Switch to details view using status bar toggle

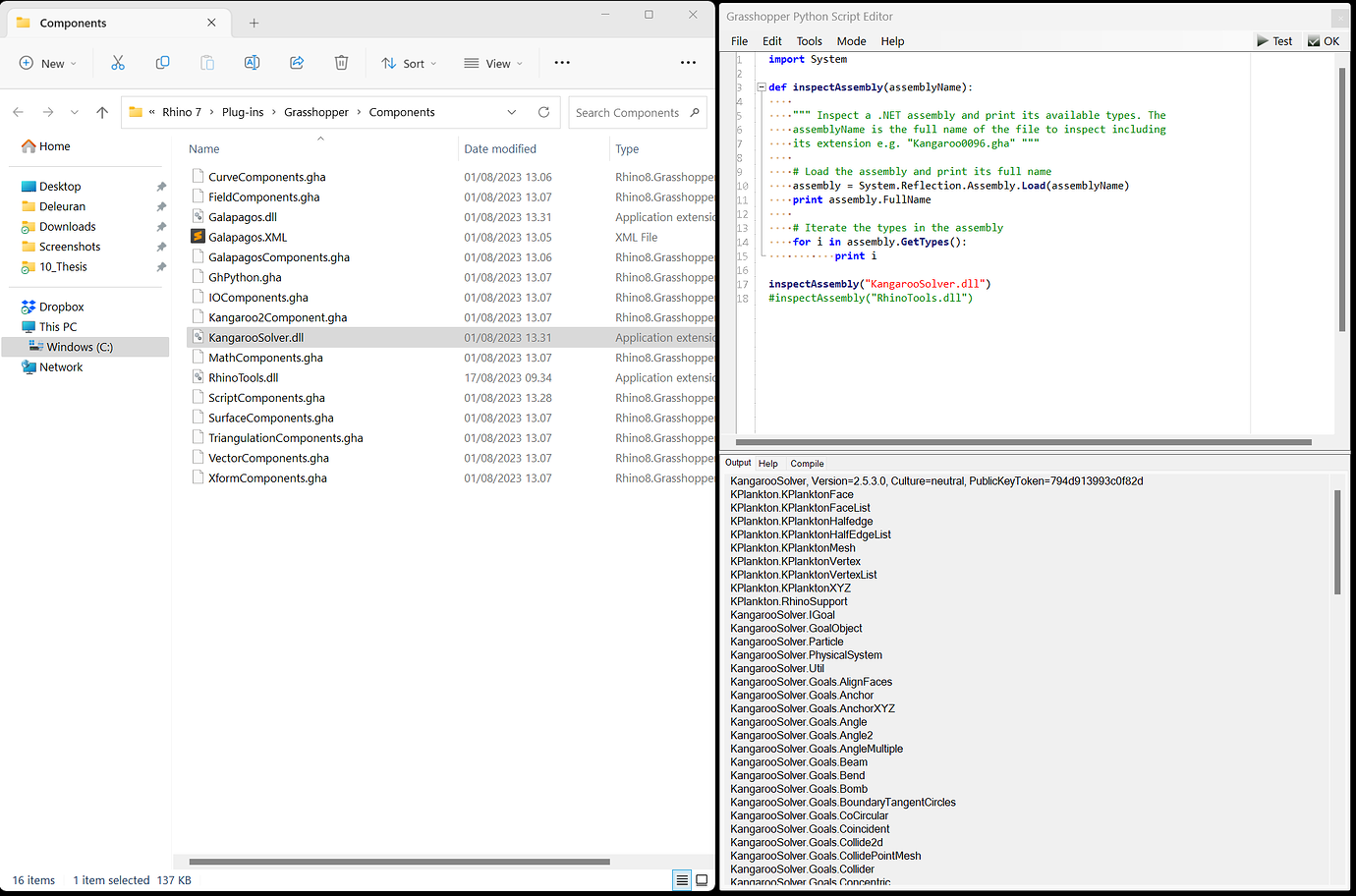click(x=682, y=879)
